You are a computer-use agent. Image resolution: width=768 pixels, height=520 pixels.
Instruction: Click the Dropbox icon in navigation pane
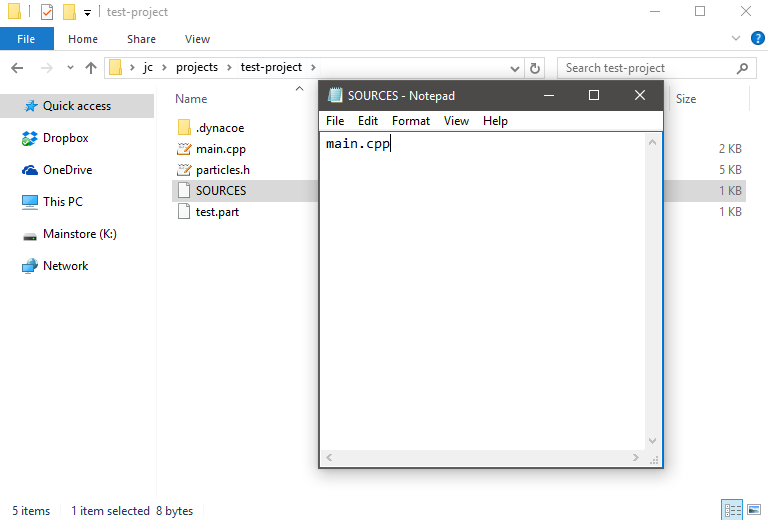pos(30,138)
